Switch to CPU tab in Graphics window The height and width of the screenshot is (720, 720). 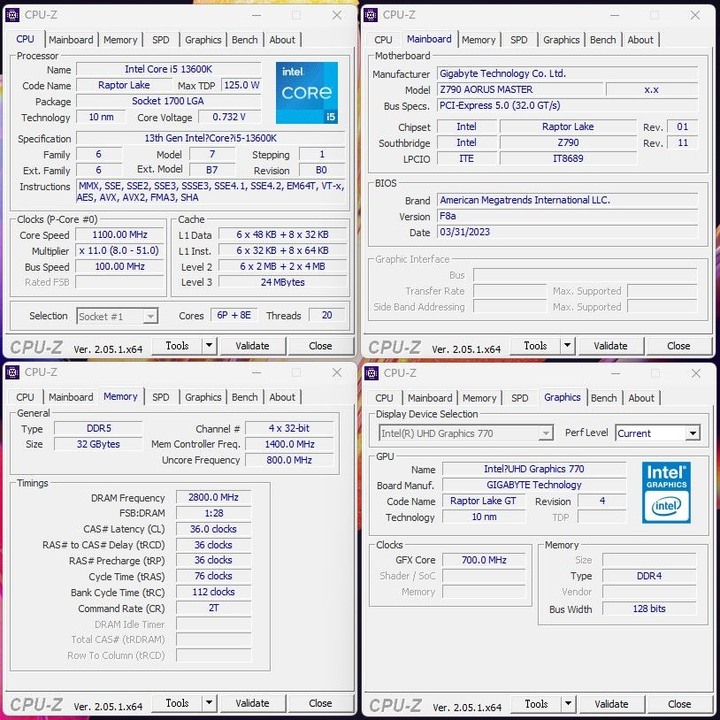[384, 398]
